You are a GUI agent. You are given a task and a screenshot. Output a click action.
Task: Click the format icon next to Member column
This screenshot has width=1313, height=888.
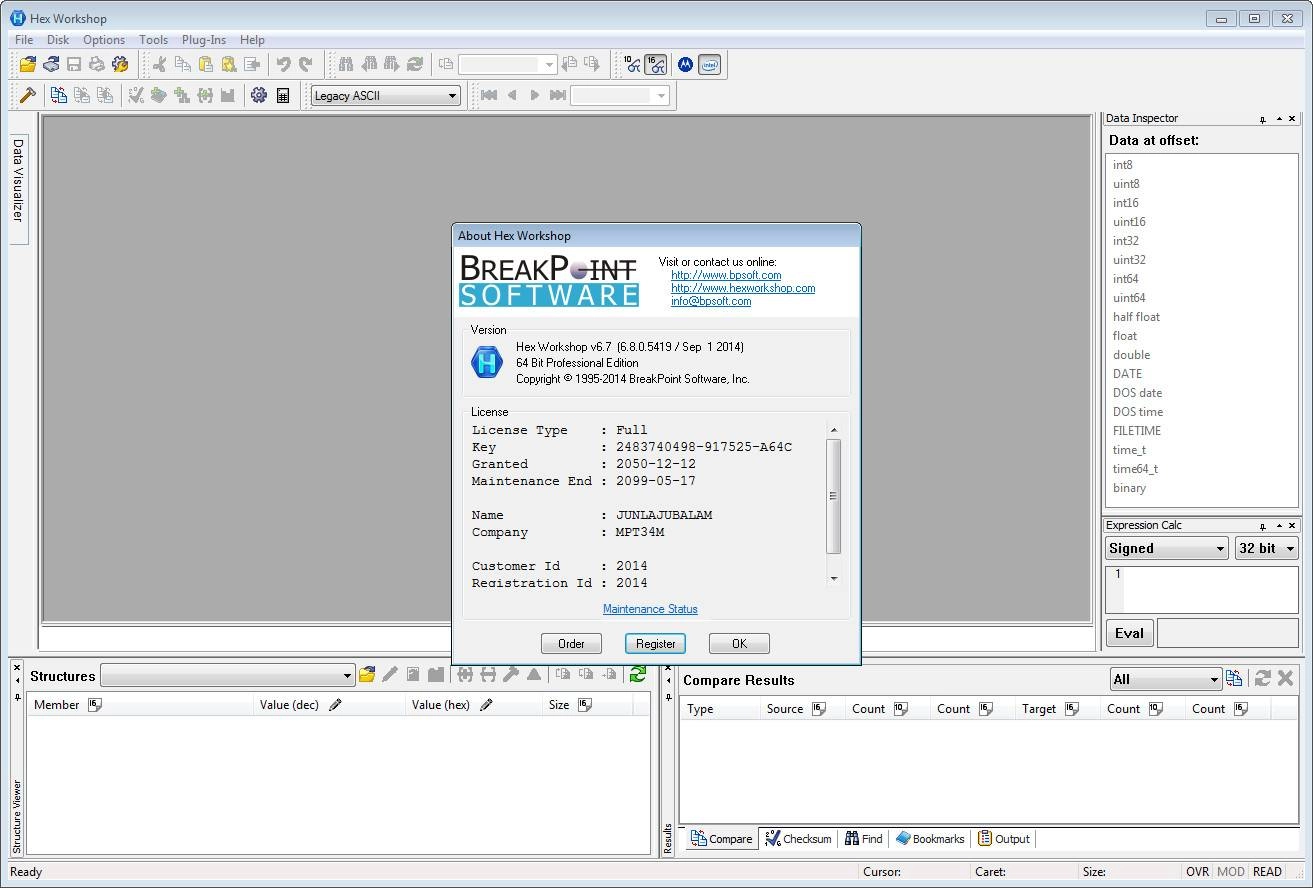point(95,705)
